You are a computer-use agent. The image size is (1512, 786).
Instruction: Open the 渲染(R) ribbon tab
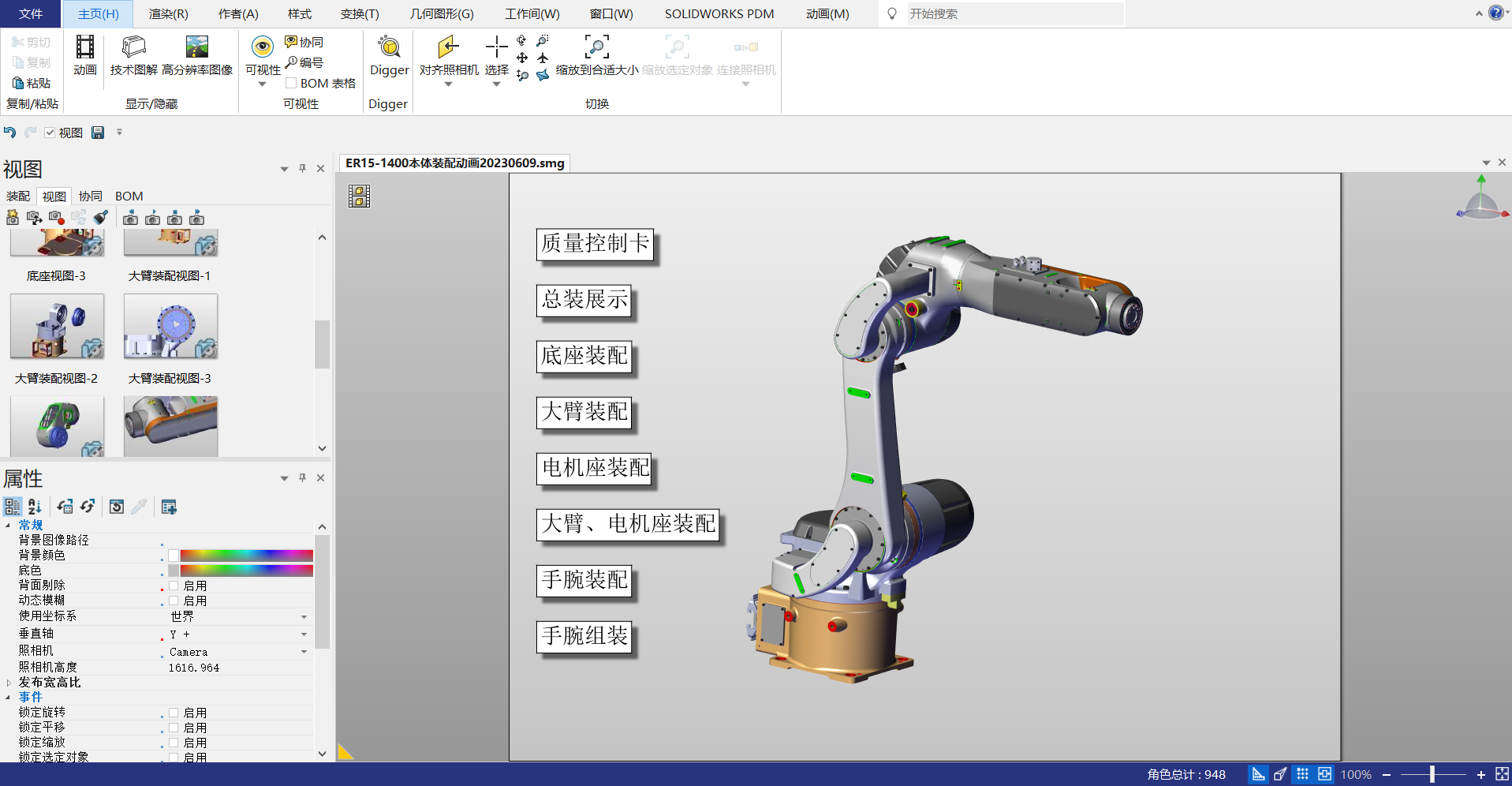(x=168, y=14)
